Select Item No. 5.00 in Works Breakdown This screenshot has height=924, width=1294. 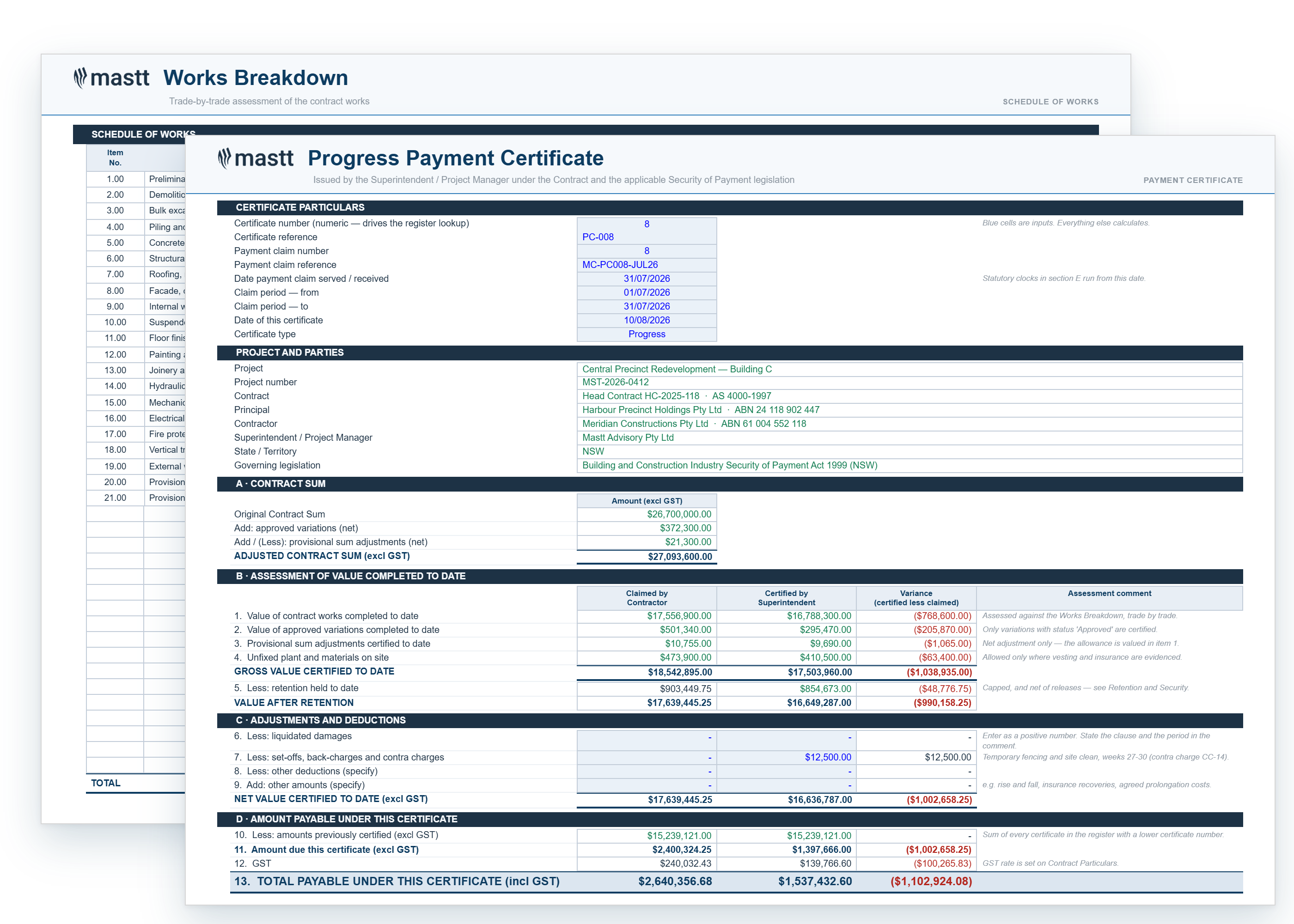click(115, 243)
